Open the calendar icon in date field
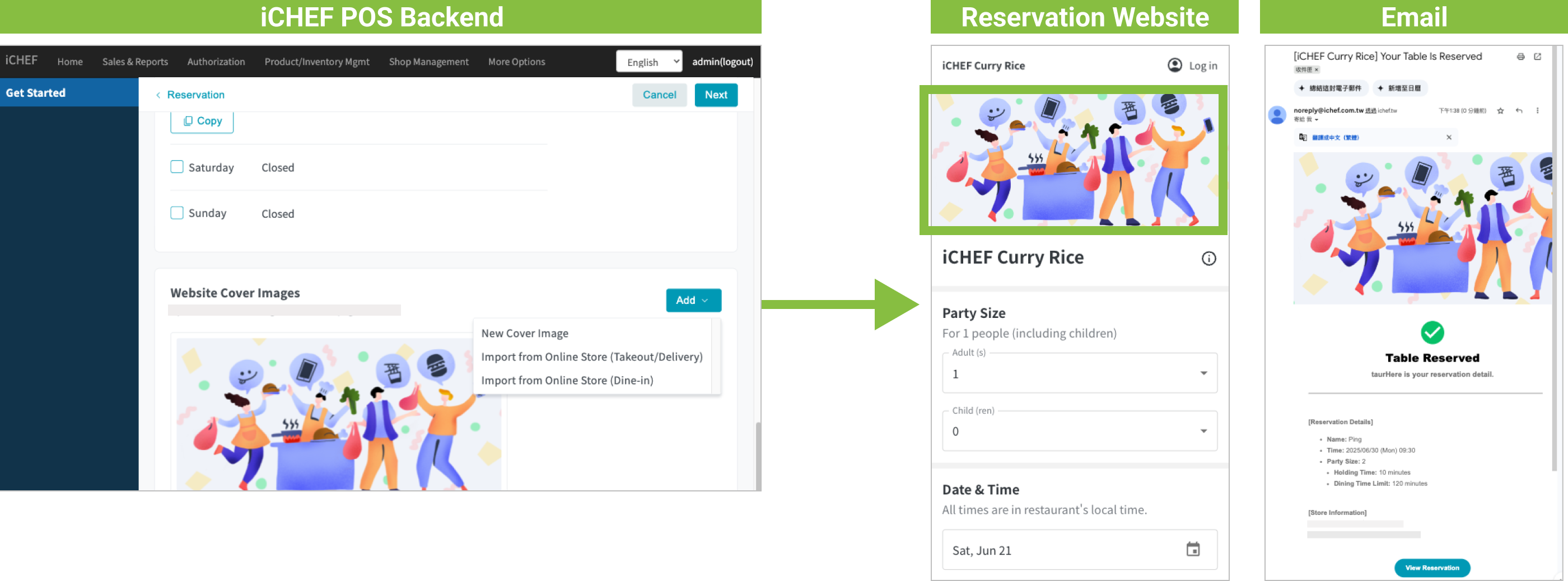The width and height of the screenshot is (1568, 581). 1192,549
